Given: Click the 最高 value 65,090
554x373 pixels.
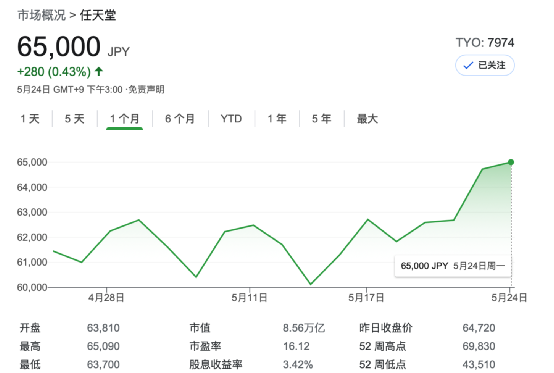Looking at the screenshot, I should pos(103,346).
